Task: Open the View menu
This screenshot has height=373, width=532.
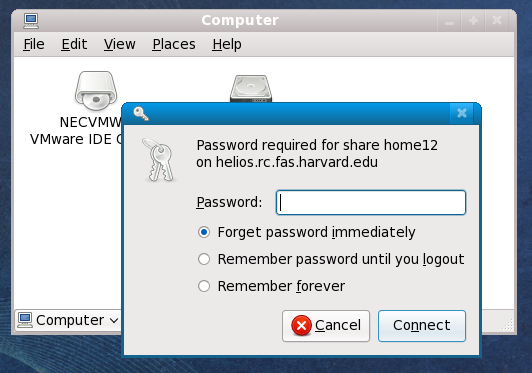Action: point(120,44)
